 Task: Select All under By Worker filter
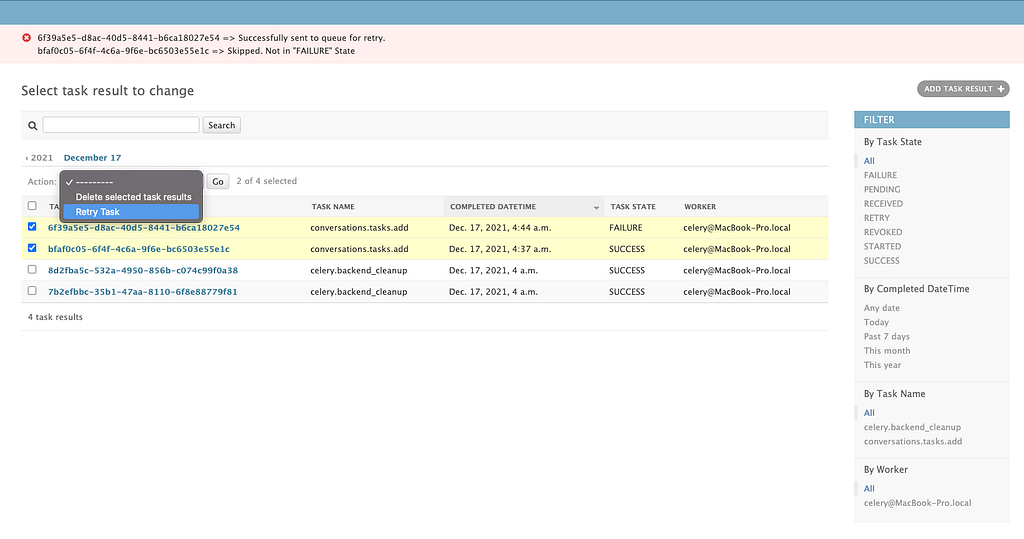(x=869, y=489)
